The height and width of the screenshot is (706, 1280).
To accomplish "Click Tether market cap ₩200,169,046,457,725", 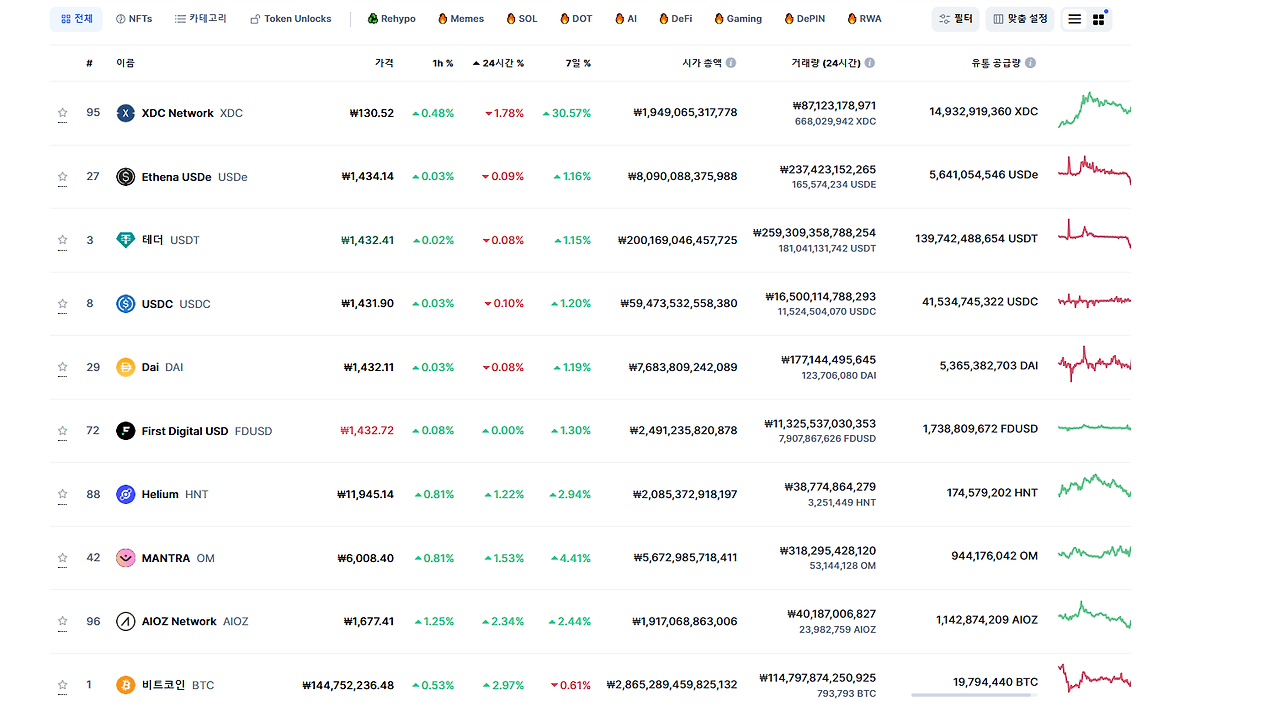I will pos(678,240).
